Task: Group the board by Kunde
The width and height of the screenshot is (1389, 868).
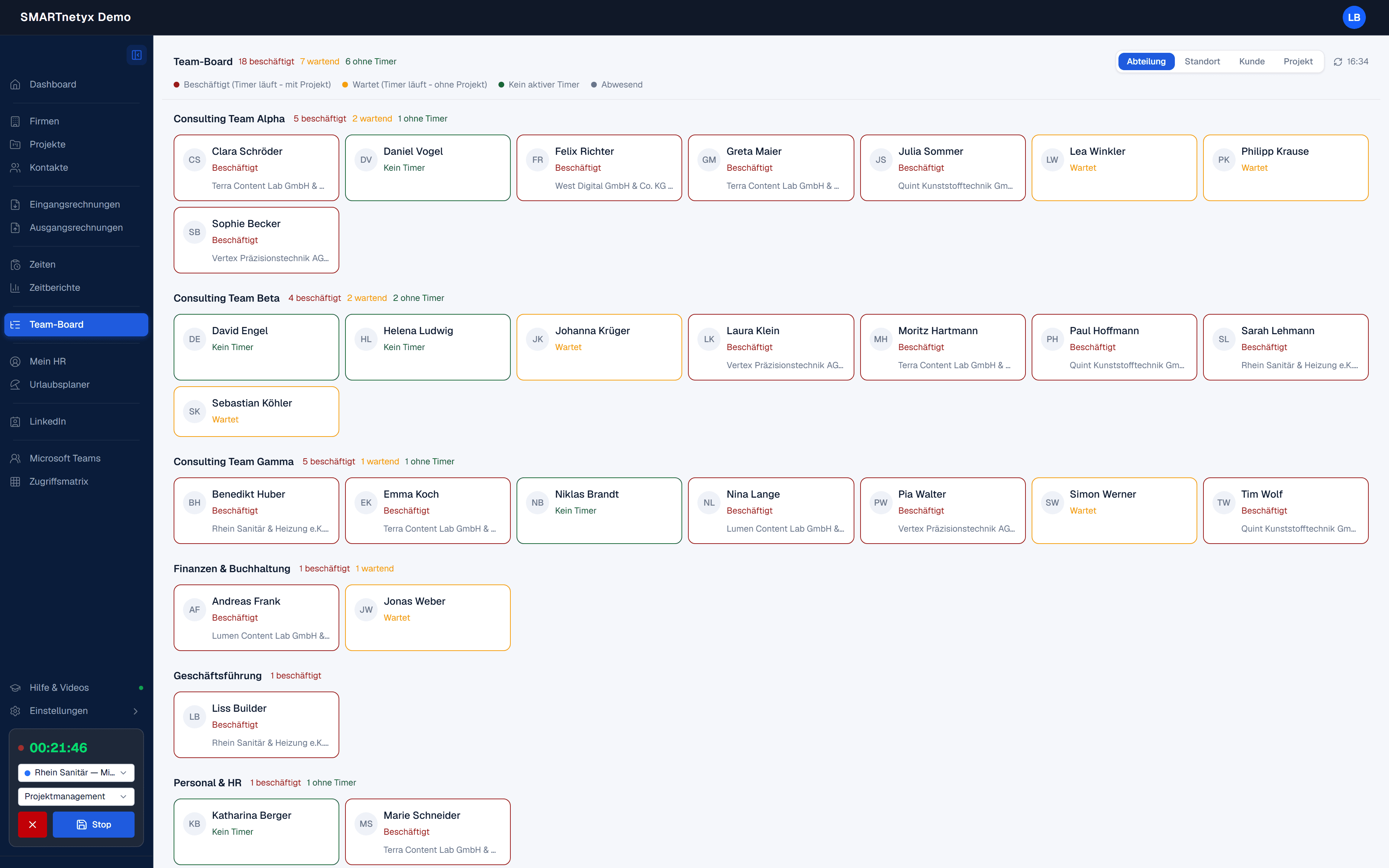Action: (1252, 61)
